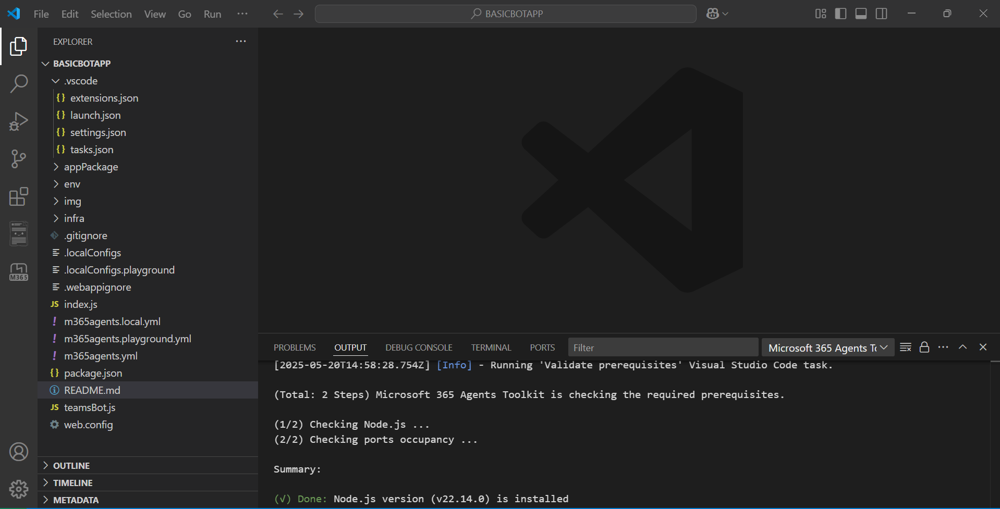Go back with the left arrow
This screenshot has height=509, width=1000.
coord(278,13)
